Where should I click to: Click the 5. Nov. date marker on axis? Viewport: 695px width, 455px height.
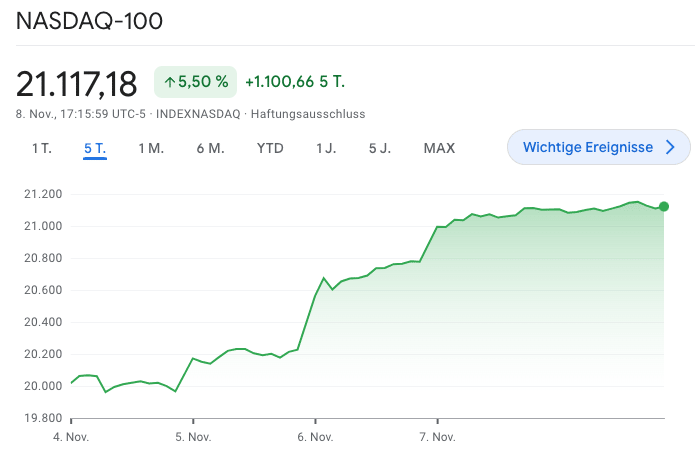[193, 437]
